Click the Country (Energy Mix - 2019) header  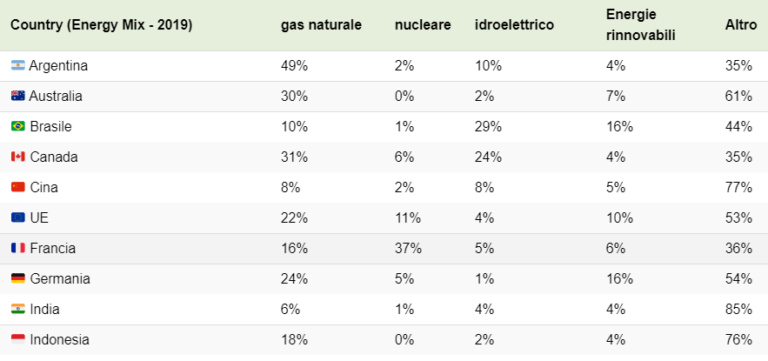[x=101, y=25]
